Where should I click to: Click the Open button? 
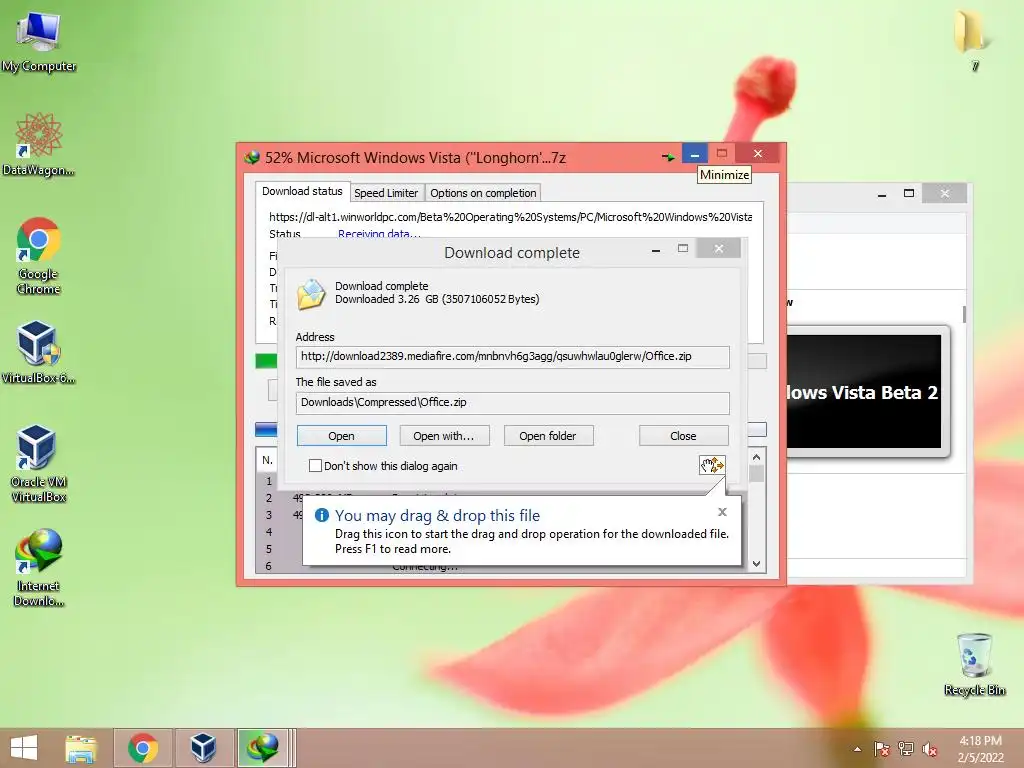pyautogui.click(x=342, y=436)
